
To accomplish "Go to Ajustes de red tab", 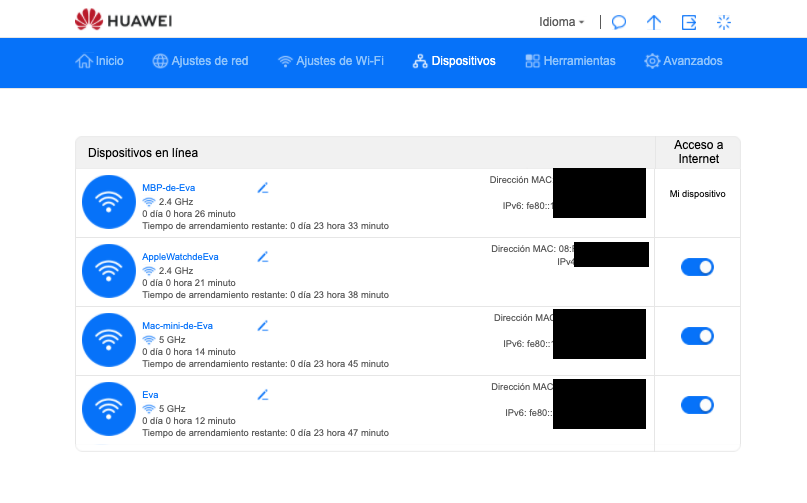I will (200, 61).
